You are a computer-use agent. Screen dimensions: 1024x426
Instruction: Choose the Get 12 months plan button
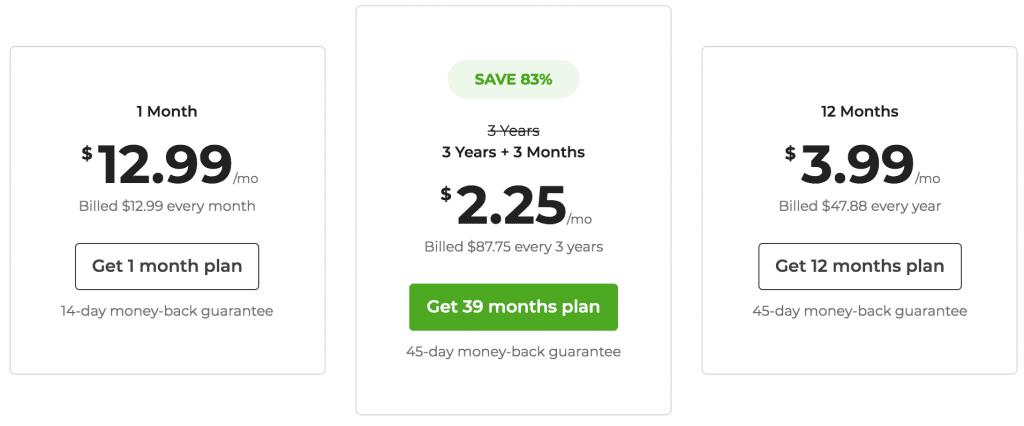point(859,267)
